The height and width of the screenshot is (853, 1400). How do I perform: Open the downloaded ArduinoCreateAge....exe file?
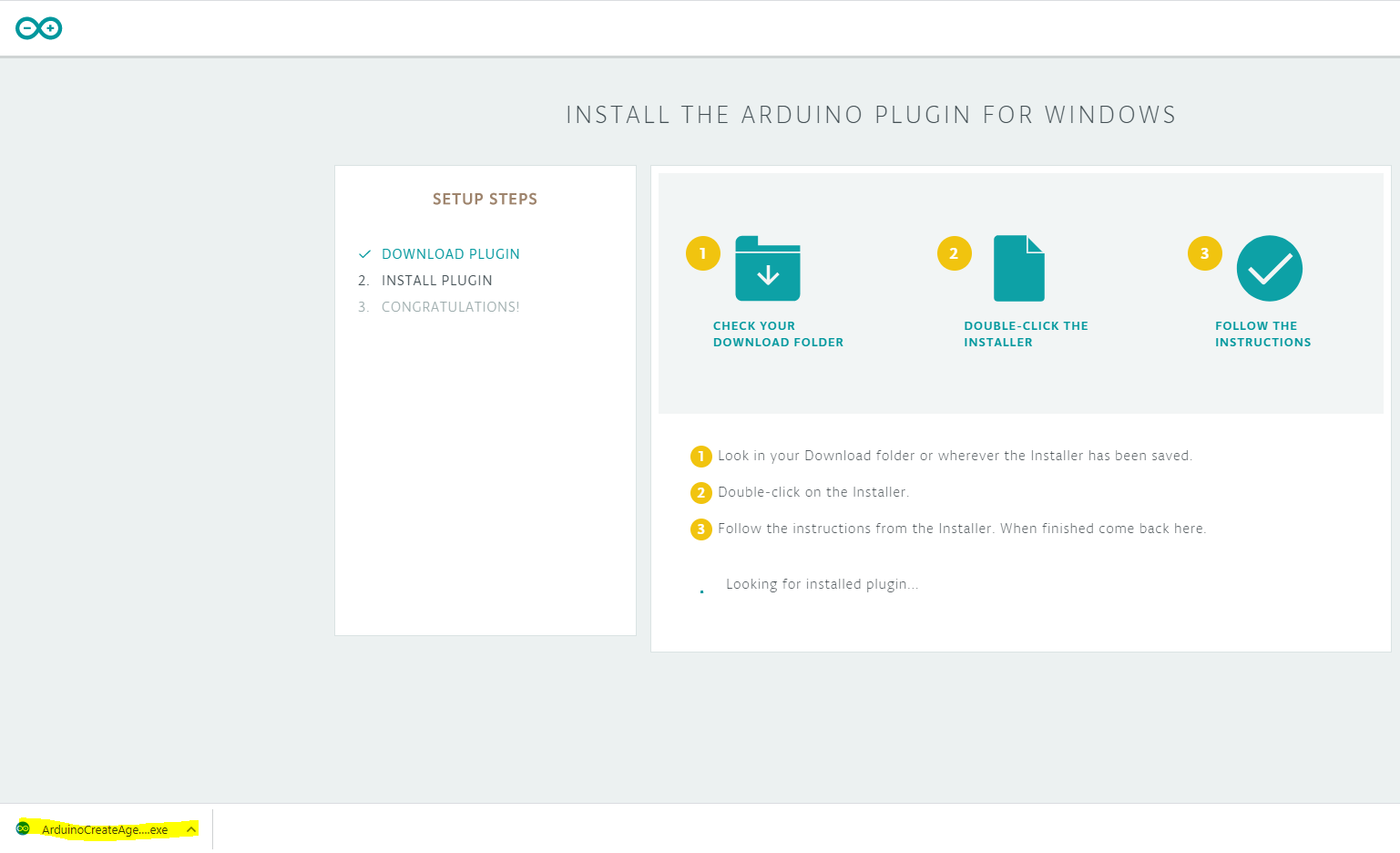coord(105,829)
